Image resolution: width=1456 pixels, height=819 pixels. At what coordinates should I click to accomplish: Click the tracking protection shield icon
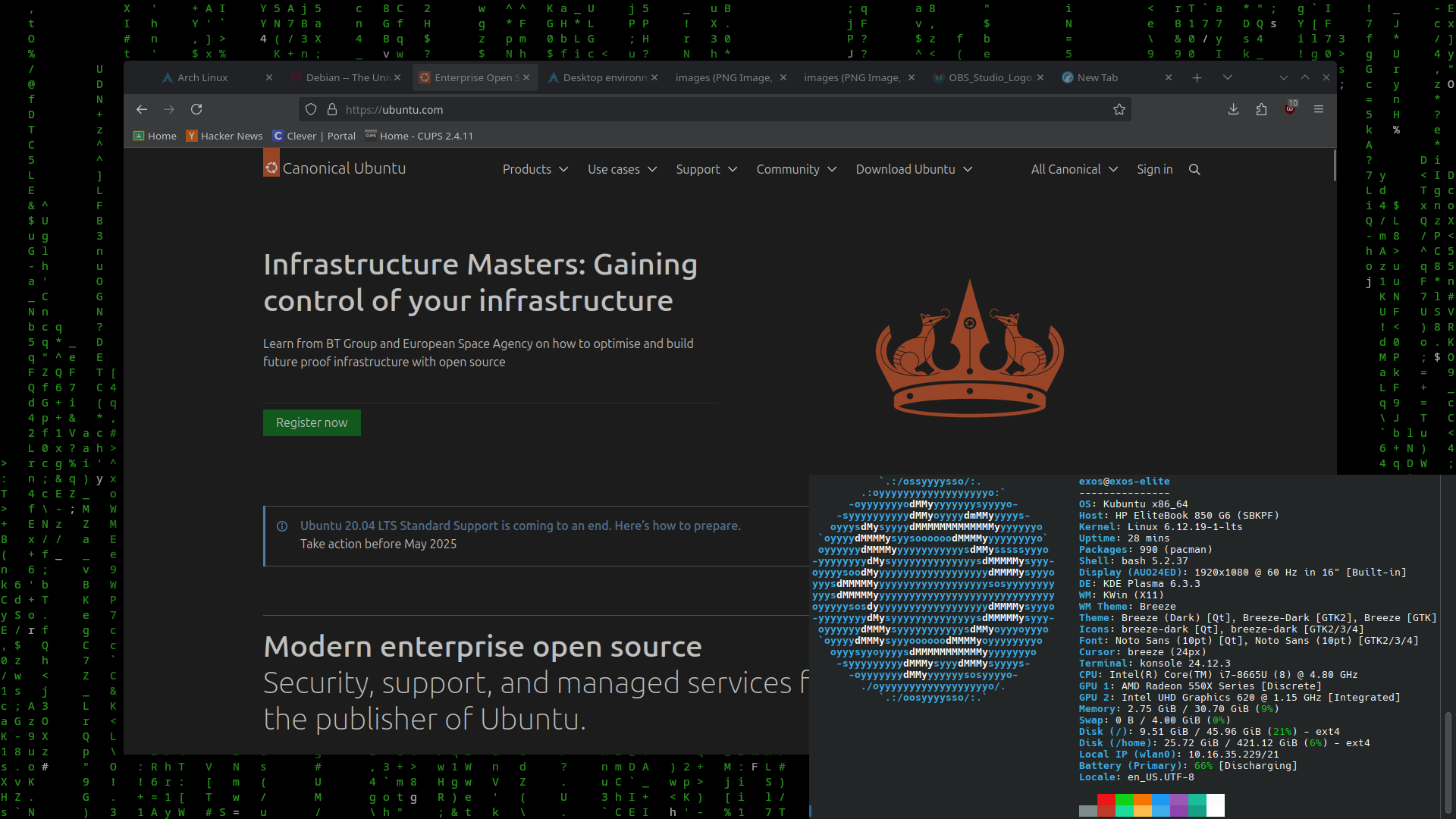tap(311, 109)
